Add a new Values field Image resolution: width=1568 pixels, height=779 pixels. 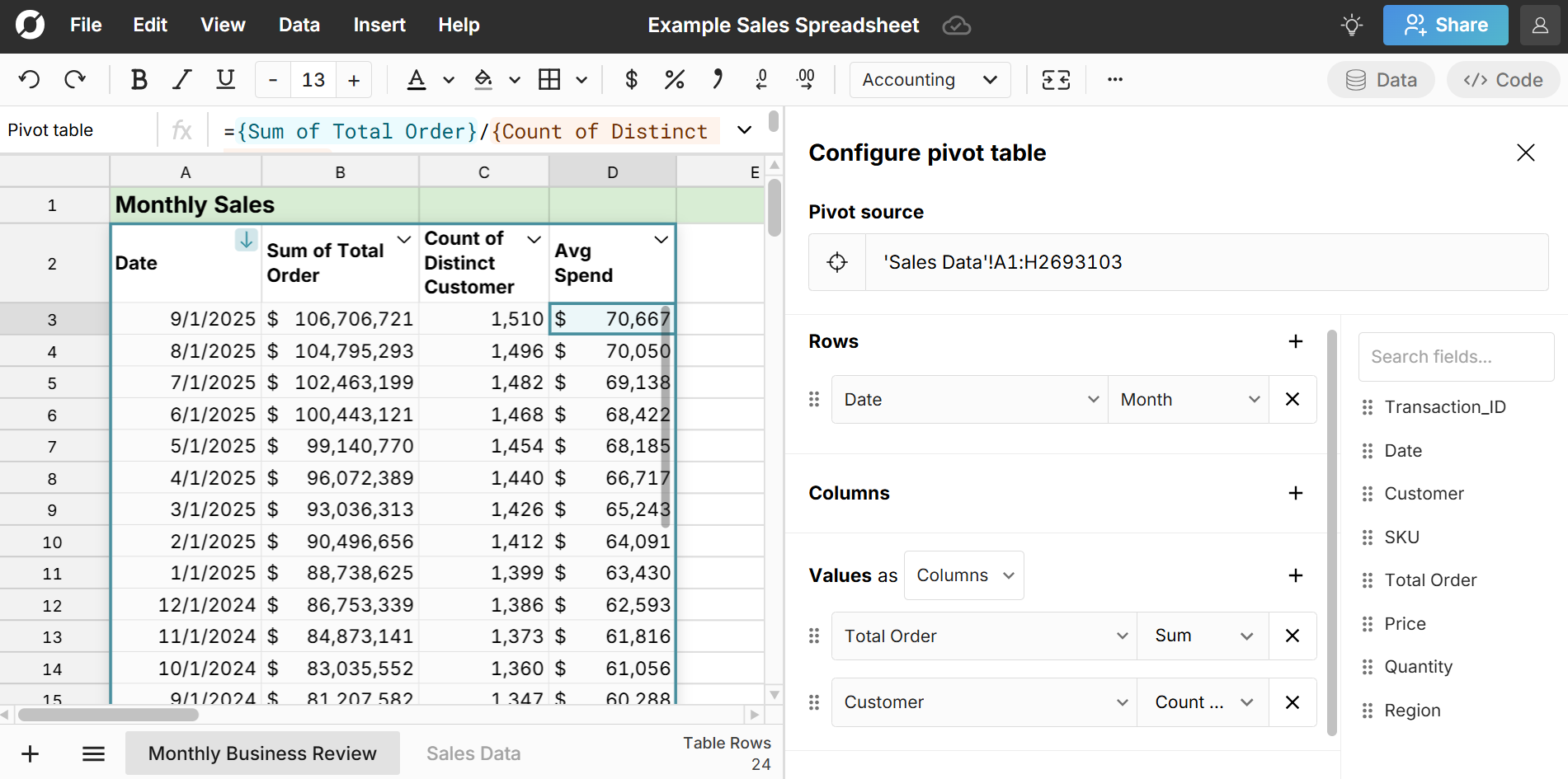coord(1295,575)
